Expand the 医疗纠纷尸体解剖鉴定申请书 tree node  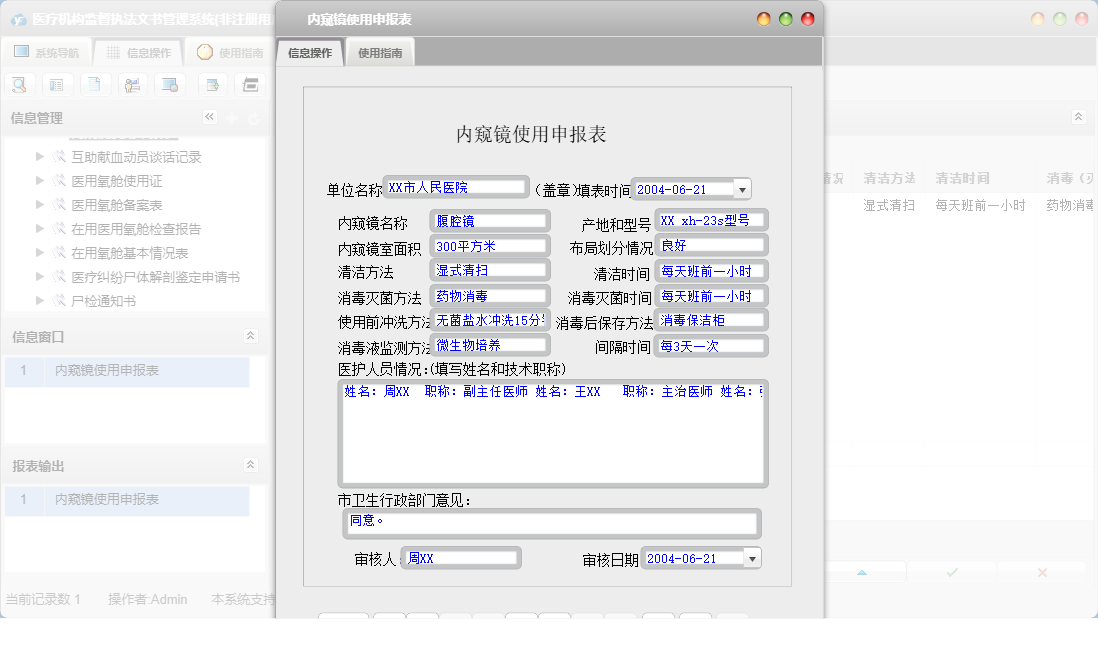(x=40, y=276)
